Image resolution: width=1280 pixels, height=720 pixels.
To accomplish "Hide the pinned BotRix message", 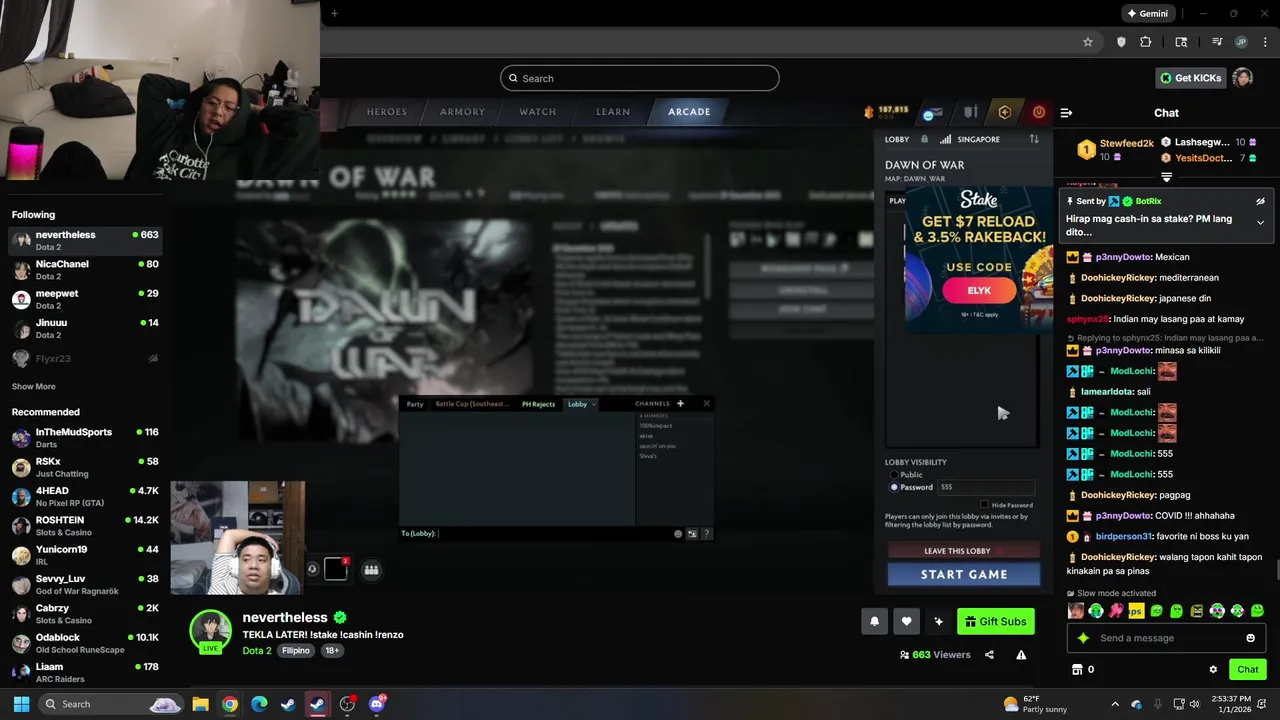I will tap(1260, 201).
